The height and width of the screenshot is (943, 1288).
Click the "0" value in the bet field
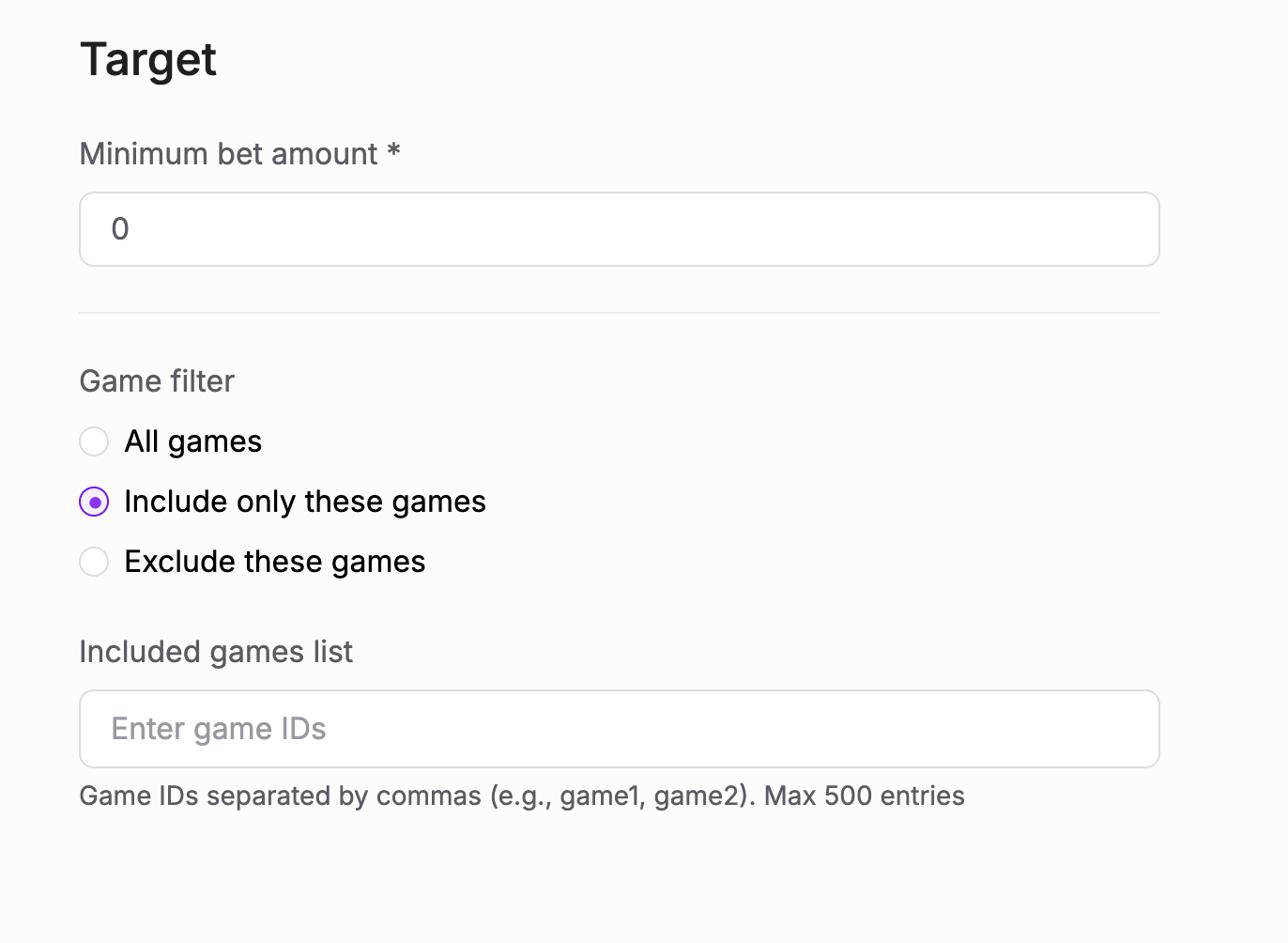coord(120,229)
